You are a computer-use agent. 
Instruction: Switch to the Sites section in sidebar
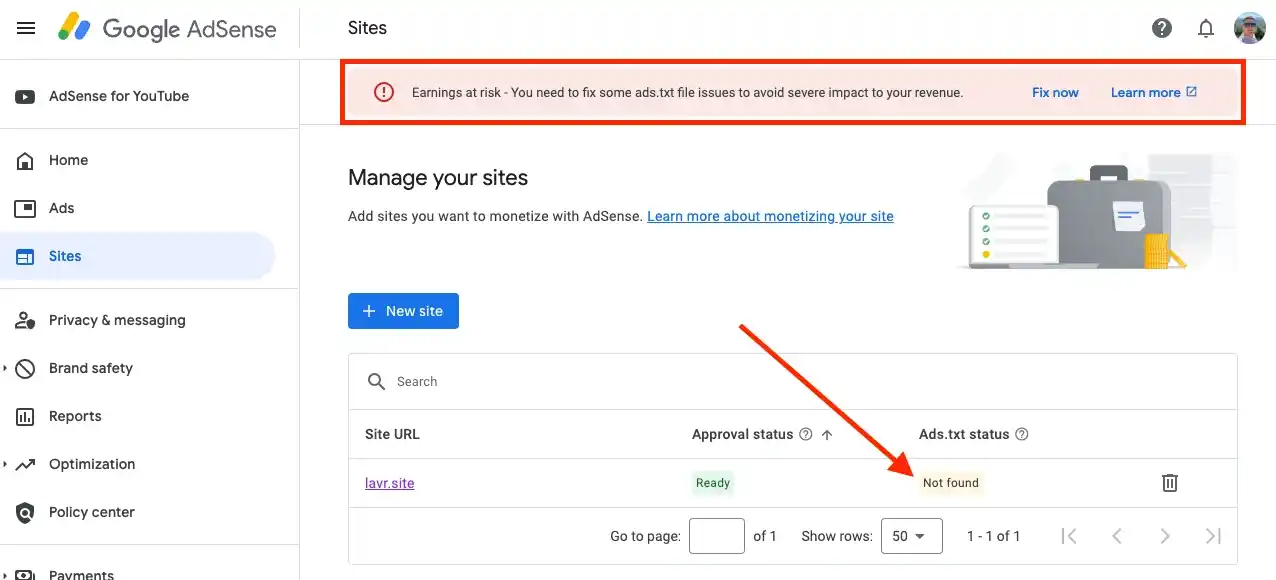pyautogui.click(x=65, y=256)
